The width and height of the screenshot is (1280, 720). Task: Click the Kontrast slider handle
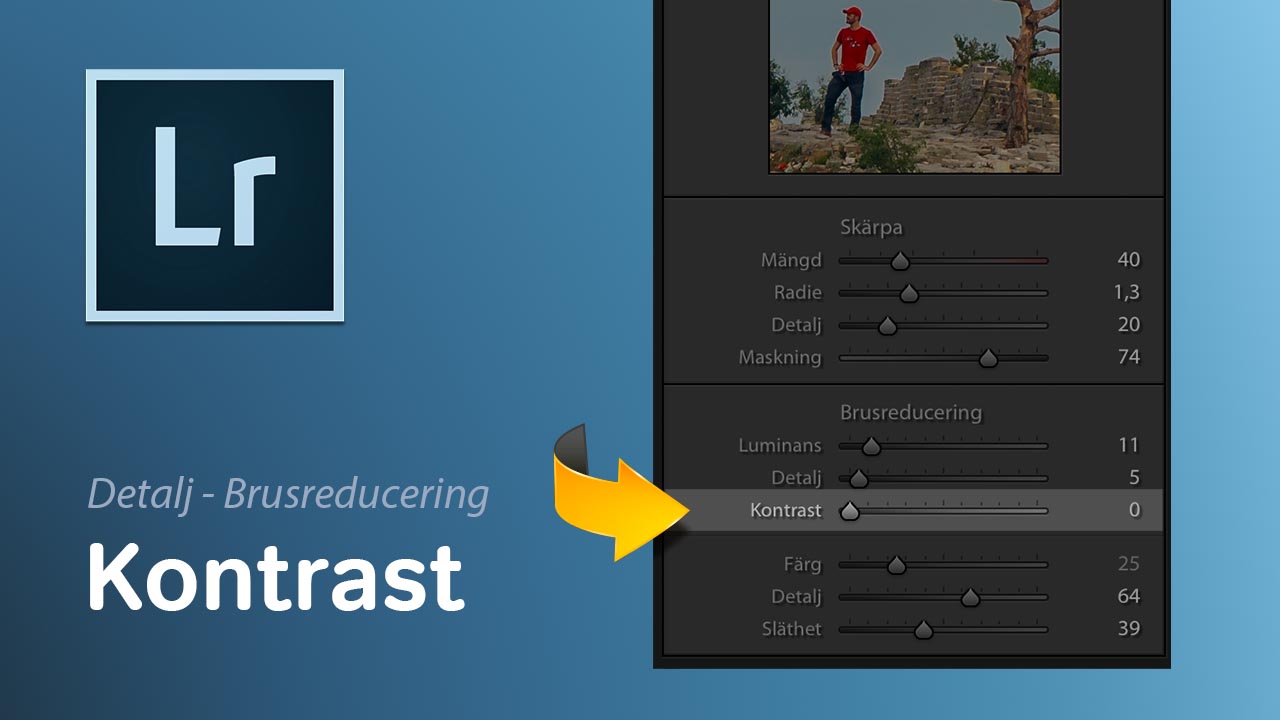[850, 512]
